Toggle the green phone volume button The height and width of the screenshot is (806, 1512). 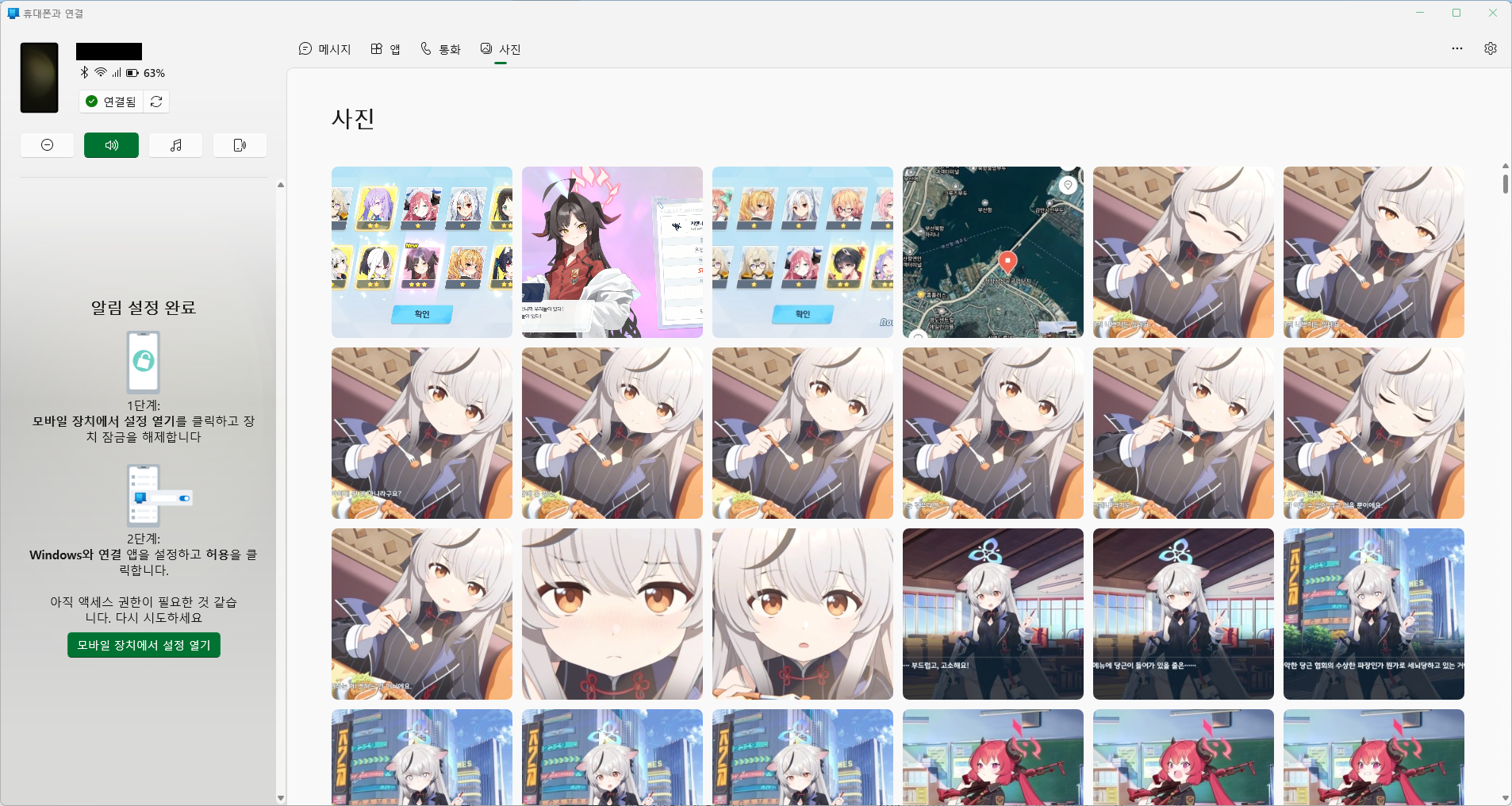(111, 145)
